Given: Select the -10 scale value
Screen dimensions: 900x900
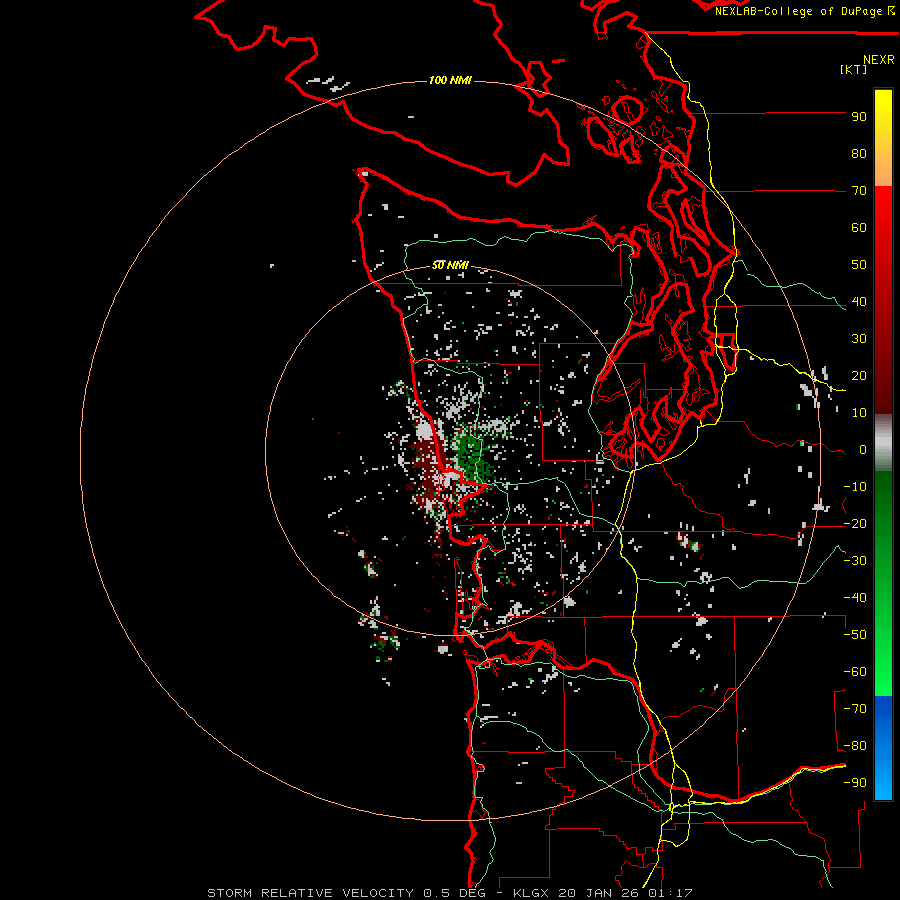Looking at the screenshot, I should click(855, 487).
